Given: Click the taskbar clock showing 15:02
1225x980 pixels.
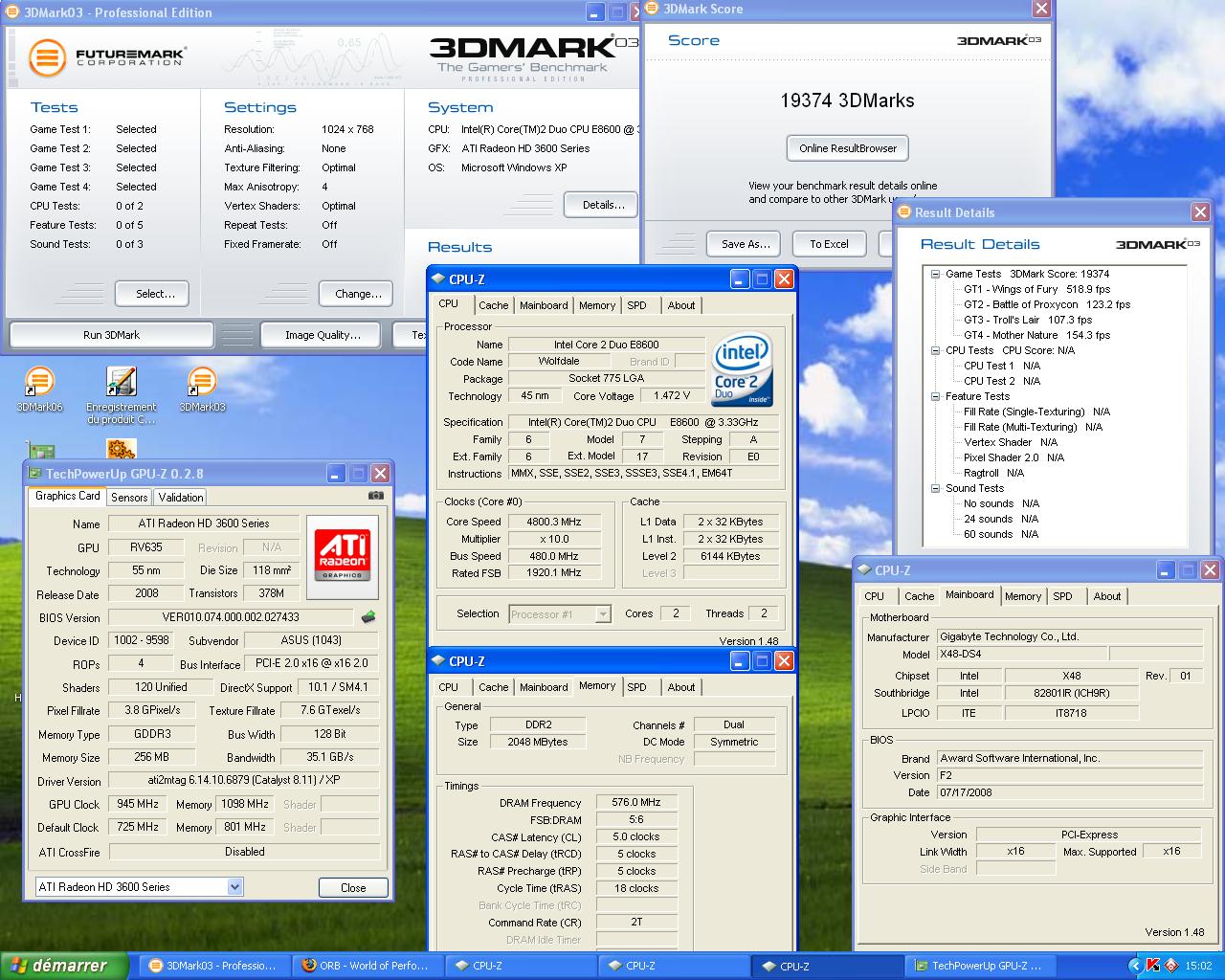Looking at the screenshot, I should (1198, 966).
